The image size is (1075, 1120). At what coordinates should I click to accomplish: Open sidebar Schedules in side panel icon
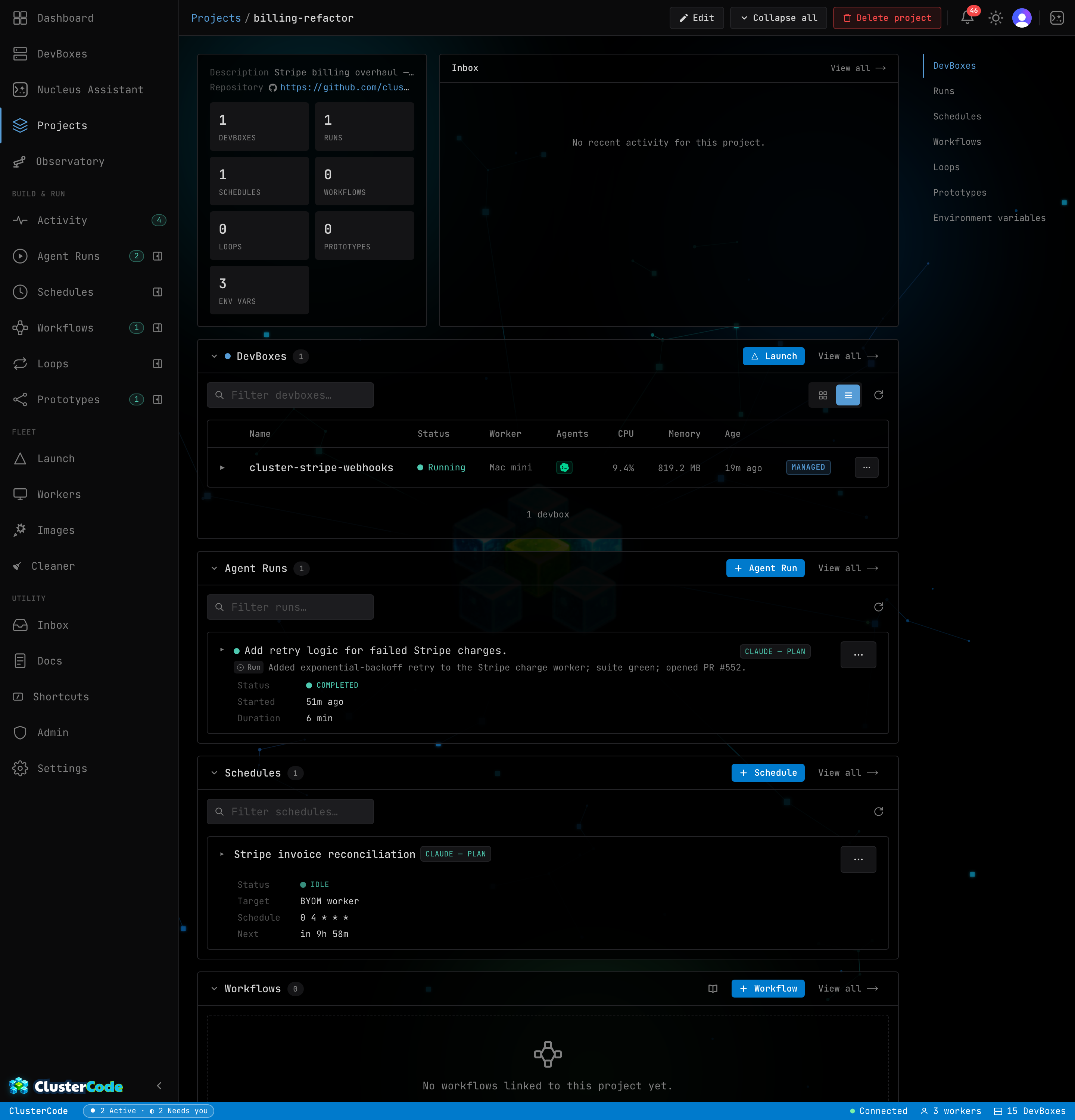[x=158, y=292]
